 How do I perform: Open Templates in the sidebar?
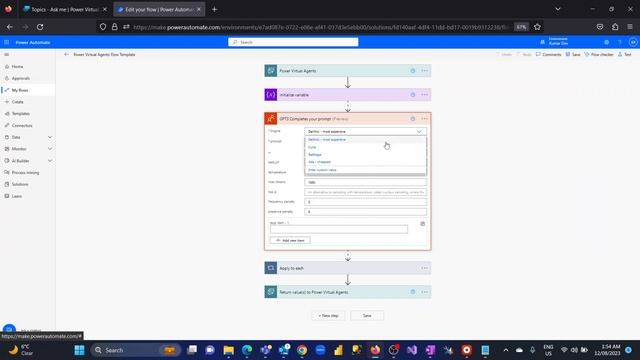tap(20, 114)
